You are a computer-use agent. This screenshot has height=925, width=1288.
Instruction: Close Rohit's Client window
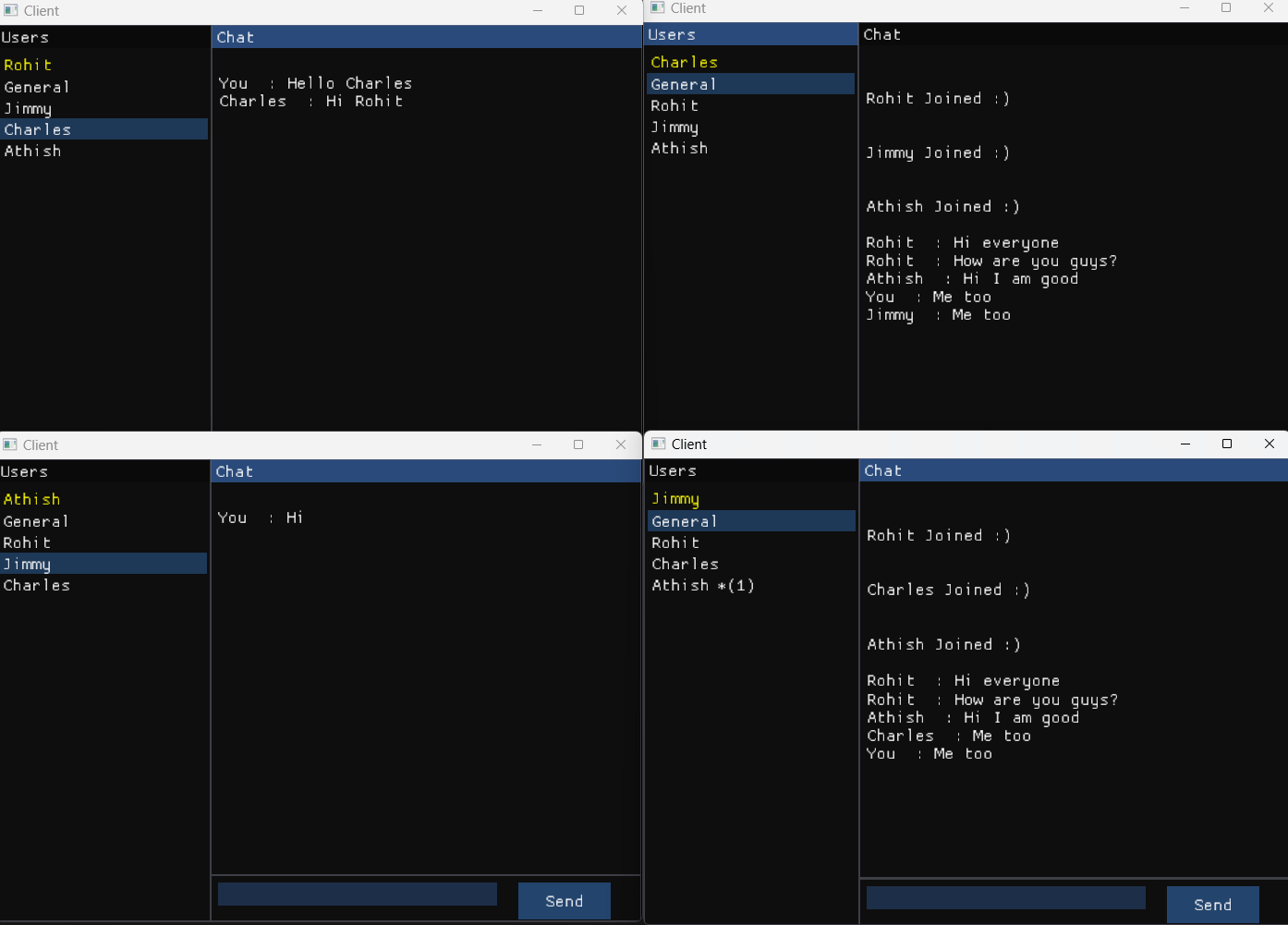(x=622, y=10)
